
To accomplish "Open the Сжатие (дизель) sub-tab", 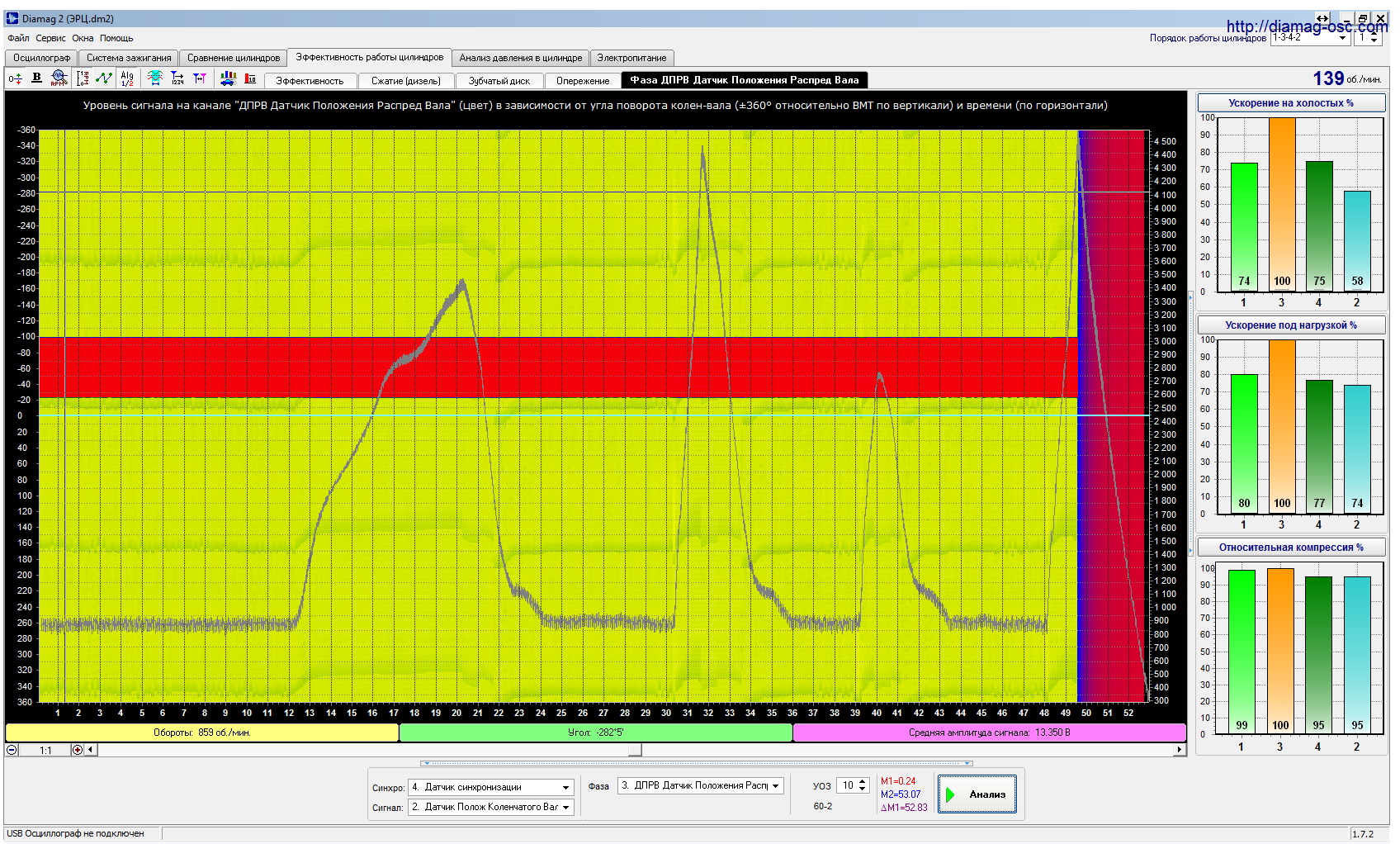I will coord(405,81).
